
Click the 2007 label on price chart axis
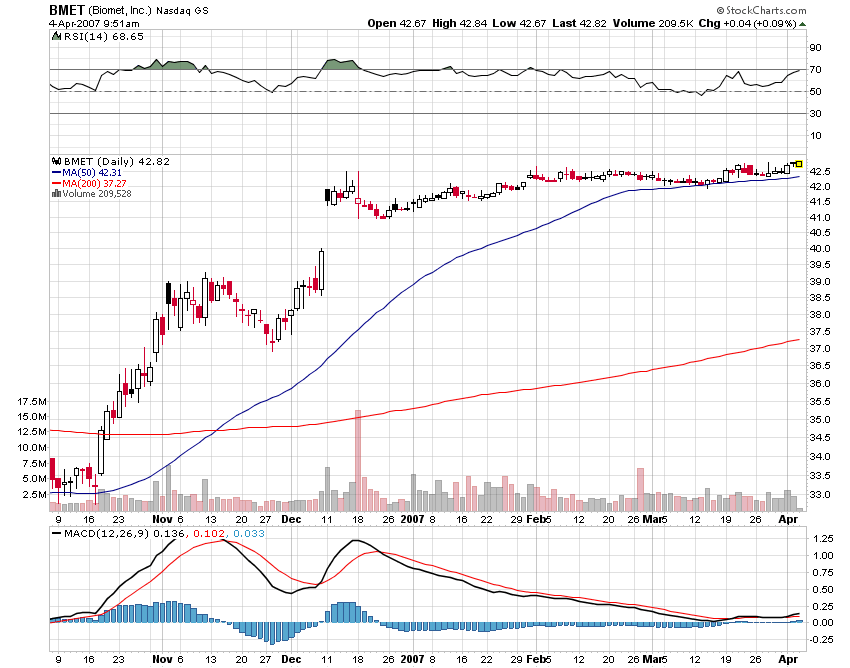pyautogui.click(x=413, y=519)
